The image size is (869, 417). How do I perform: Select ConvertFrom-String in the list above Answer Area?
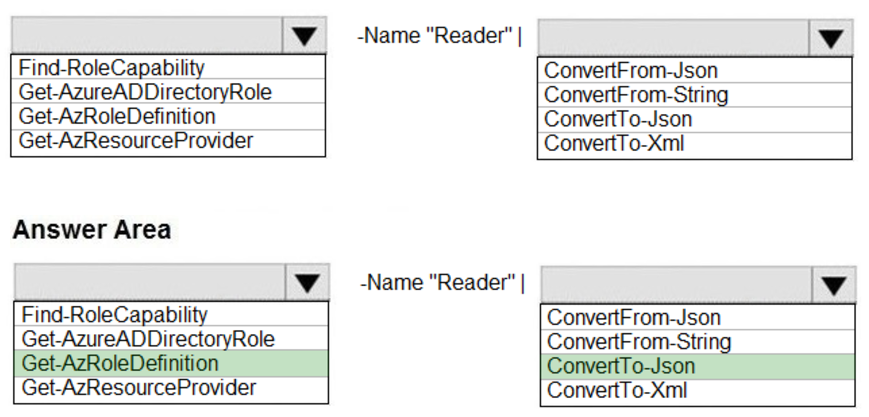tap(636, 95)
